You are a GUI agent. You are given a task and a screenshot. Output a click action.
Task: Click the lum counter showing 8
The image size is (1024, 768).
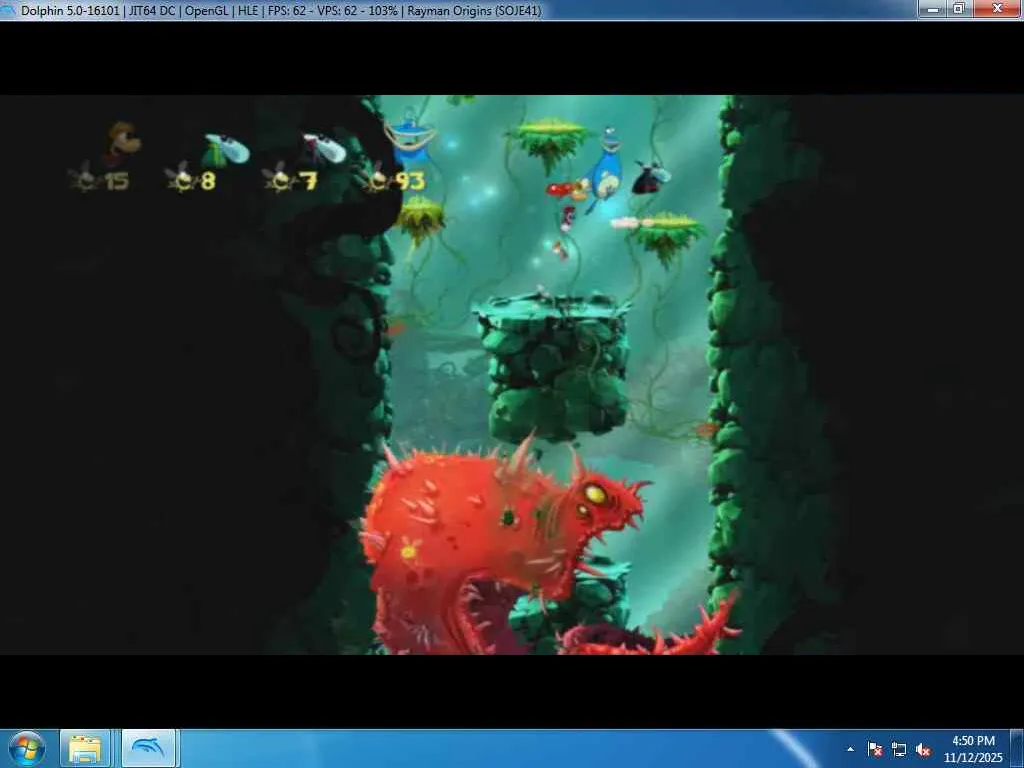click(x=191, y=180)
